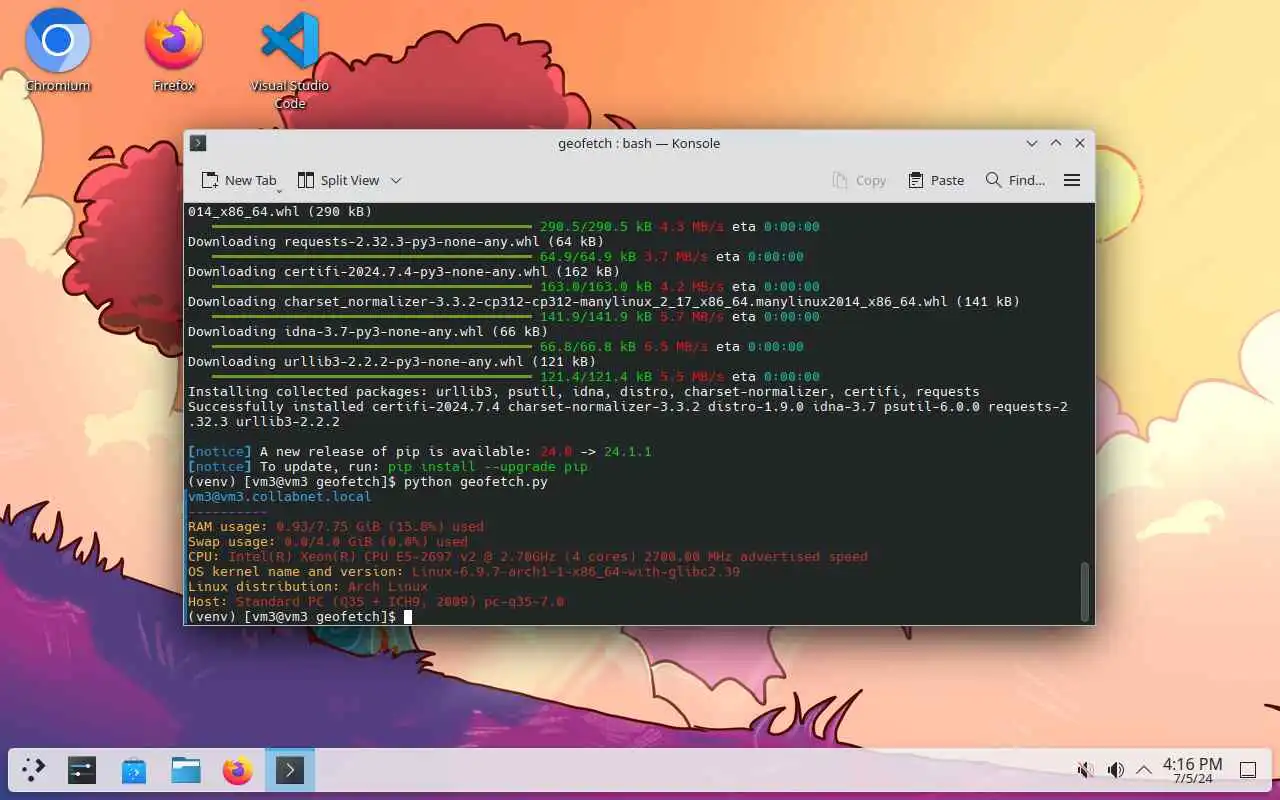The width and height of the screenshot is (1280, 800).
Task: Click 'pip install --upgrade pip' text
Action: tap(487, 466)
